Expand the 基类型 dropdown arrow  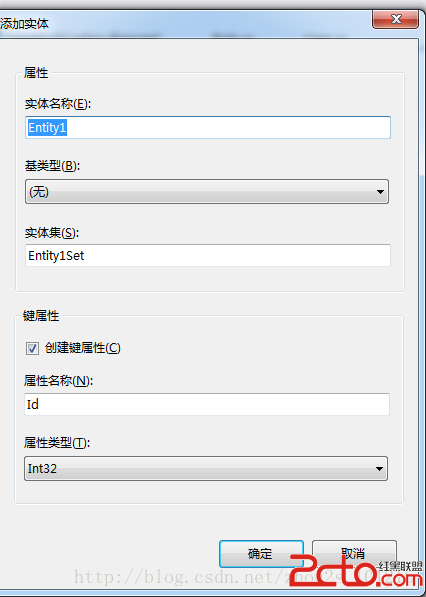tap(380, 192)
